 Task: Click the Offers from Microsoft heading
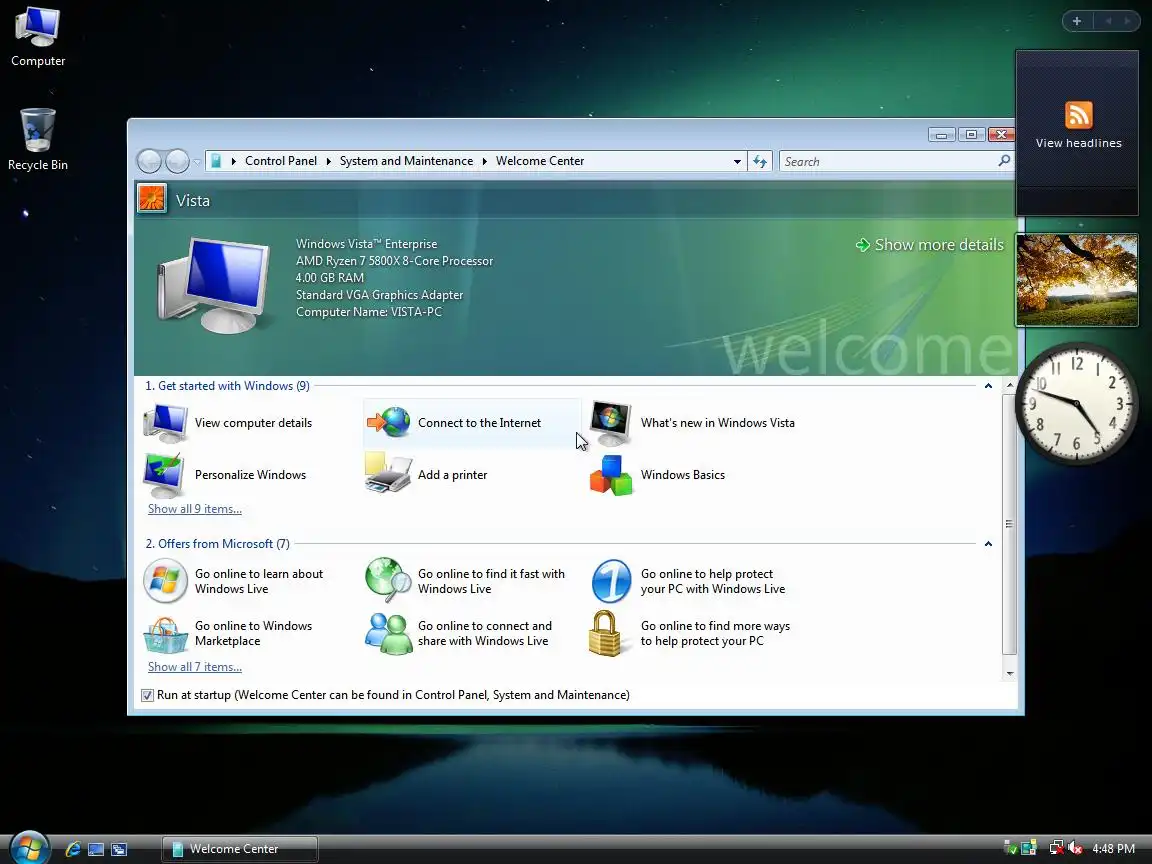tap(217, 544)
